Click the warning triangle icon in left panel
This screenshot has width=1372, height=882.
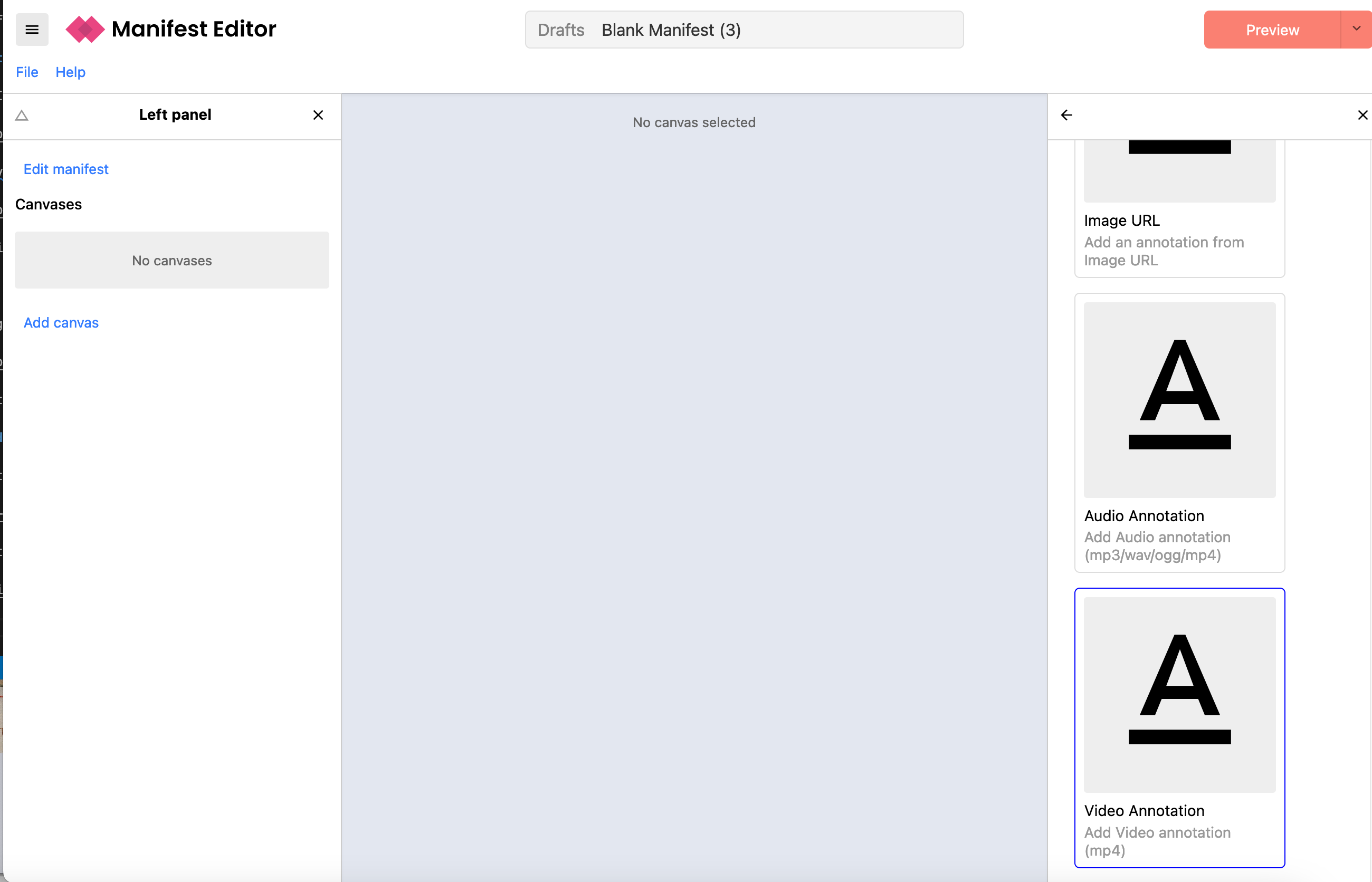tap(22, 114)
